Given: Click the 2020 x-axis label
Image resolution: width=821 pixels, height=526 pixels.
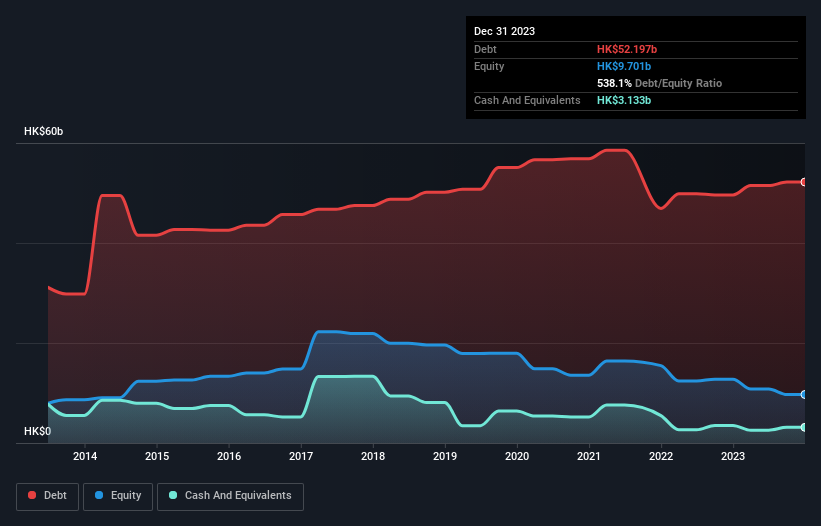Looking at the screenshot, I should (517, 456).
